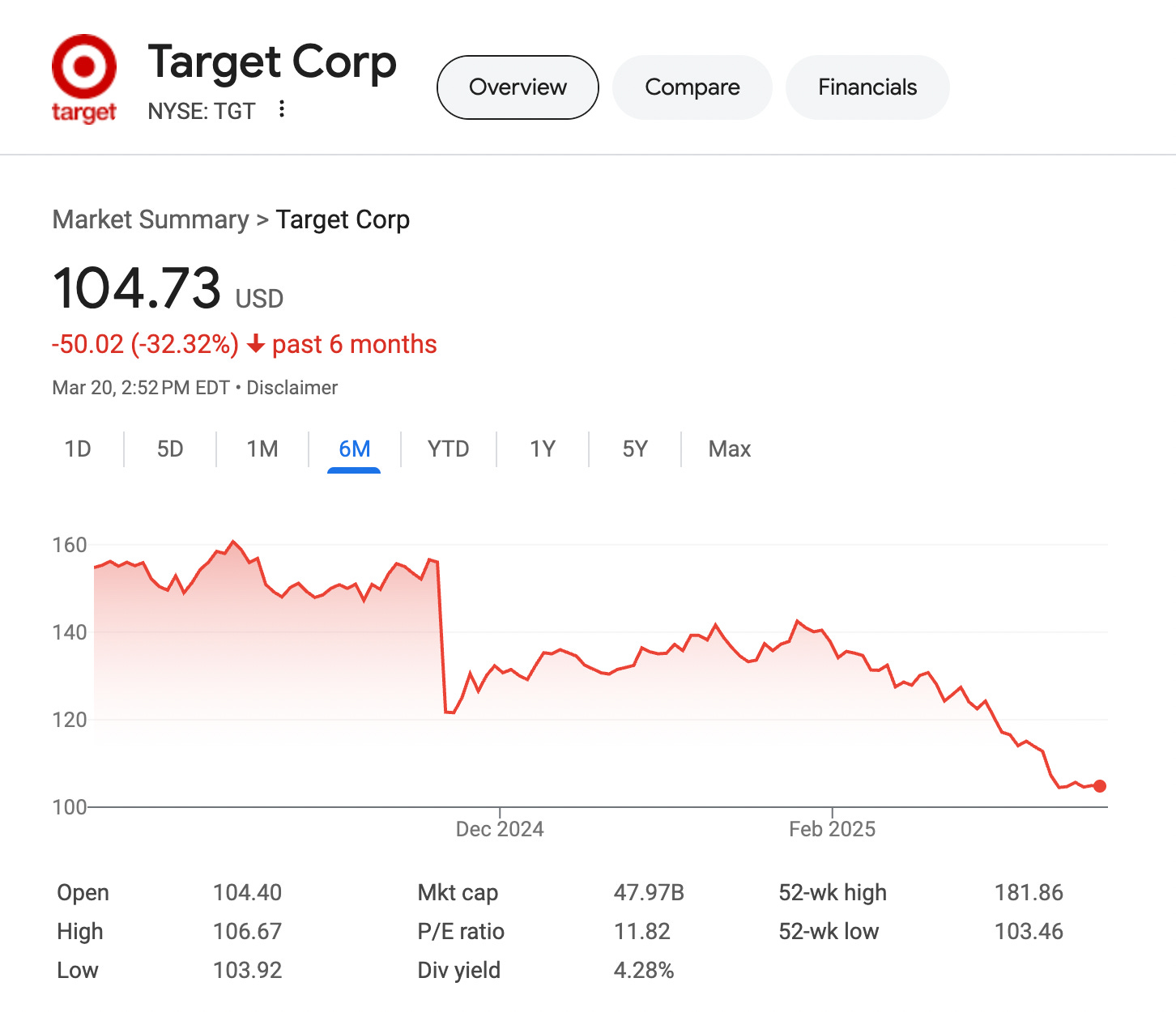Click the Target logo icon
The height and width of the screenshot is (1012, 1176).
tap(83, 66)
